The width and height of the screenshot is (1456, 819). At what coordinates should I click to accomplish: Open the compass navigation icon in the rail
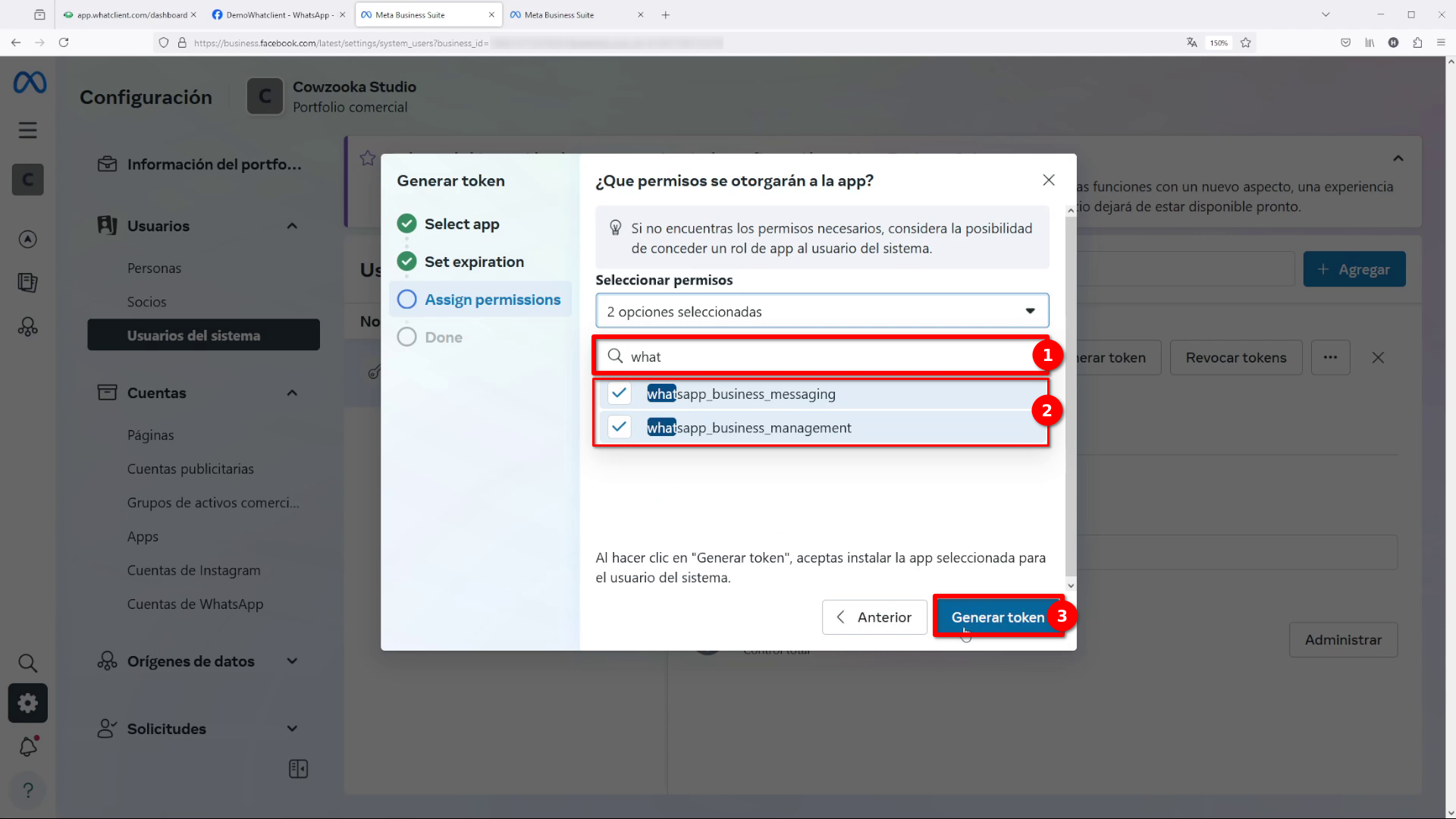(28, 239)
